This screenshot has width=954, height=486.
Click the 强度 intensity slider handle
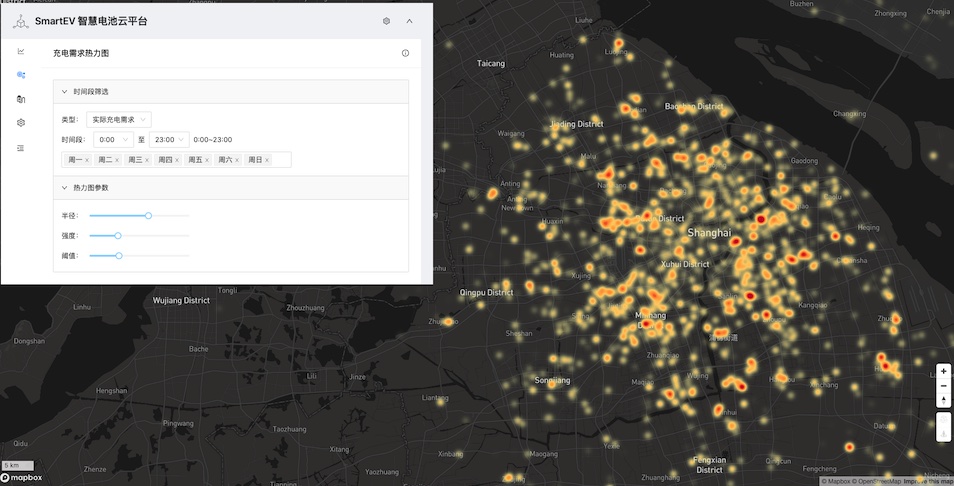coord(118,236)
